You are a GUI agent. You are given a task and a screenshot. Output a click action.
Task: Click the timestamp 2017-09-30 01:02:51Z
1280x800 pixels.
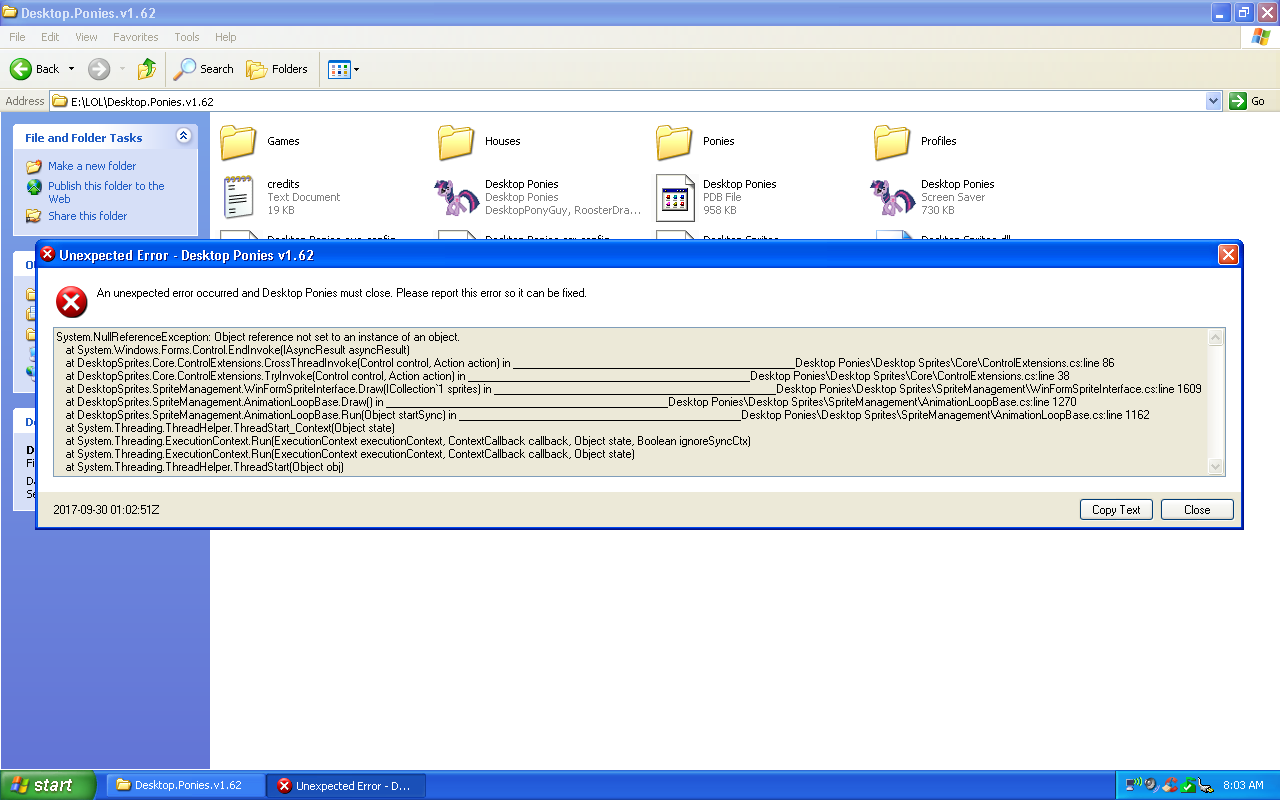click(106, 510)
